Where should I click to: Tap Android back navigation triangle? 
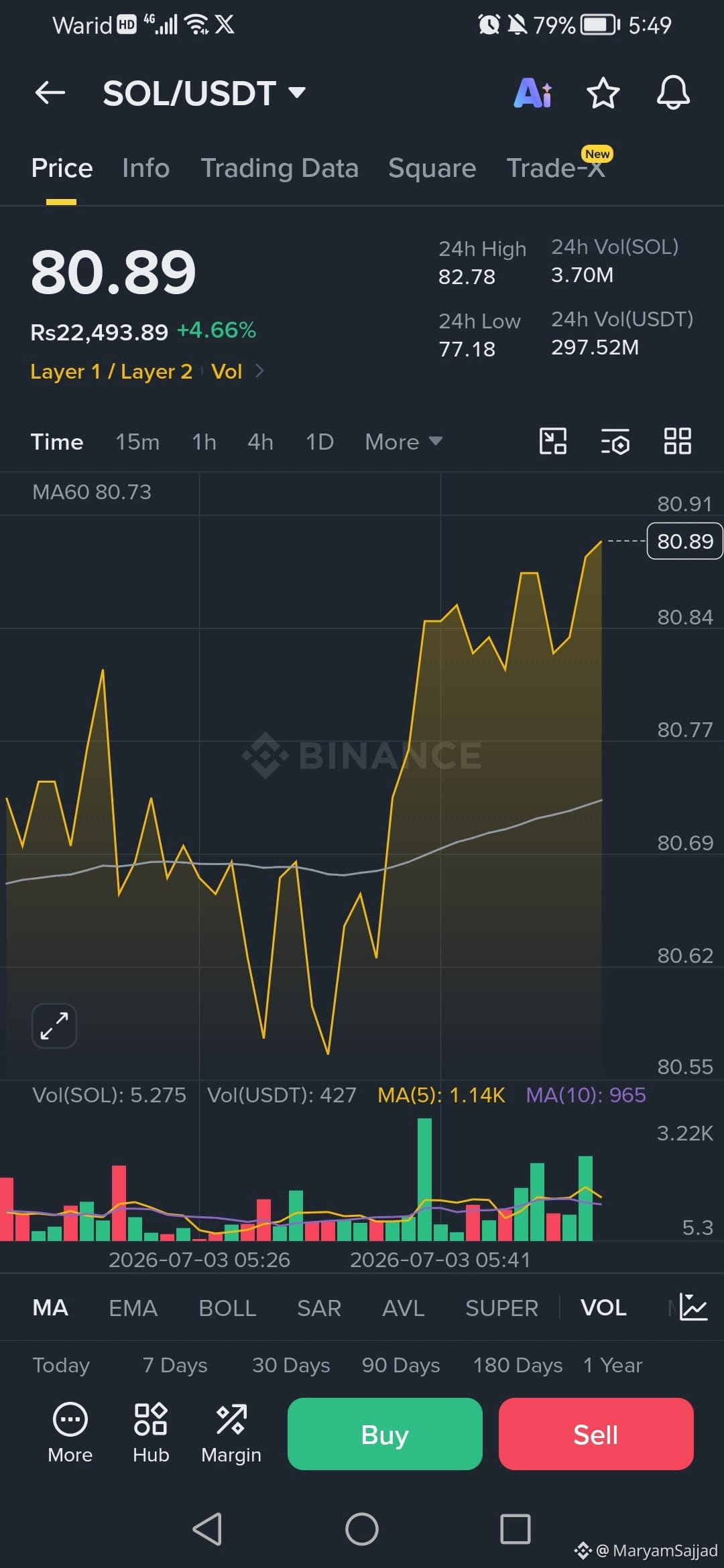207,1529
